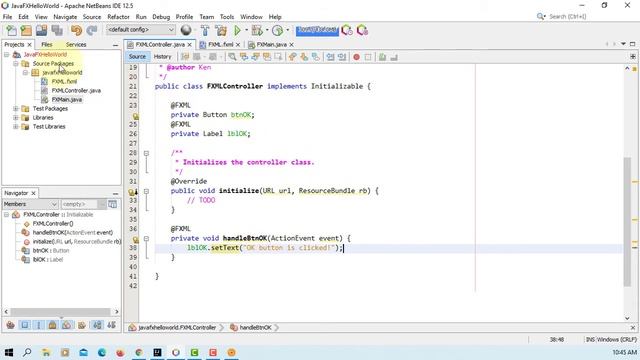640x360 pixels.
Task: Expand the Test Packages node
Action: (16, 109)
